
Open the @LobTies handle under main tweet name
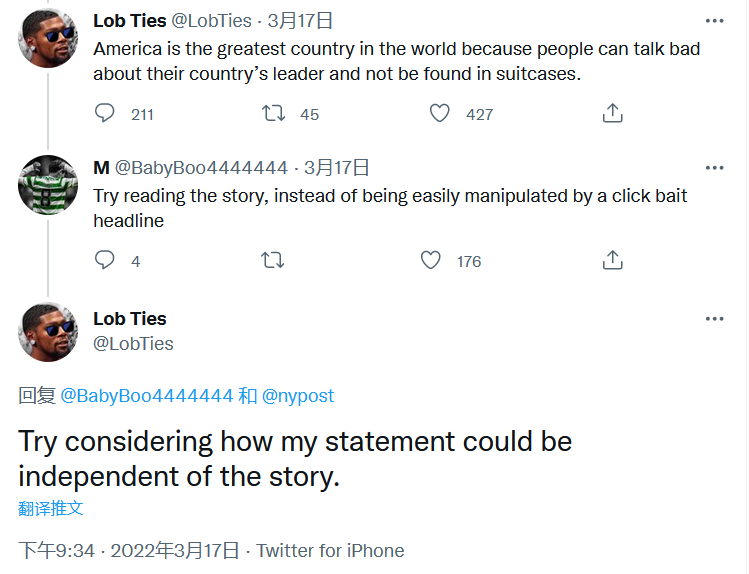(133, 344)
